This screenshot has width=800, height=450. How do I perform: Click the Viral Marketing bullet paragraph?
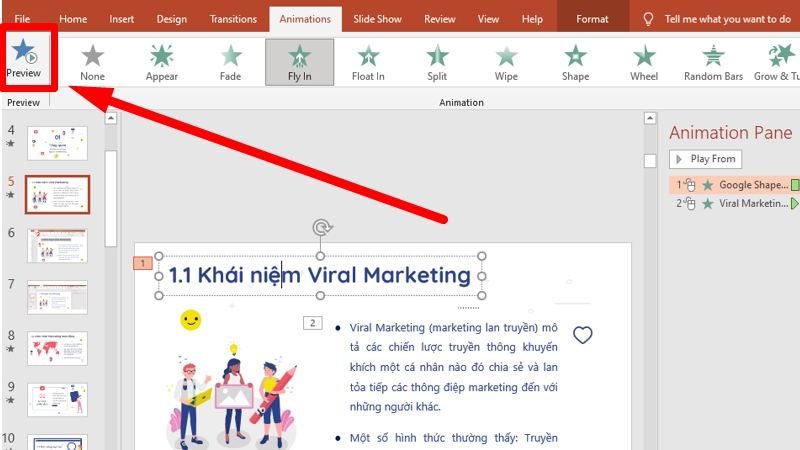(x=454, y=367)
